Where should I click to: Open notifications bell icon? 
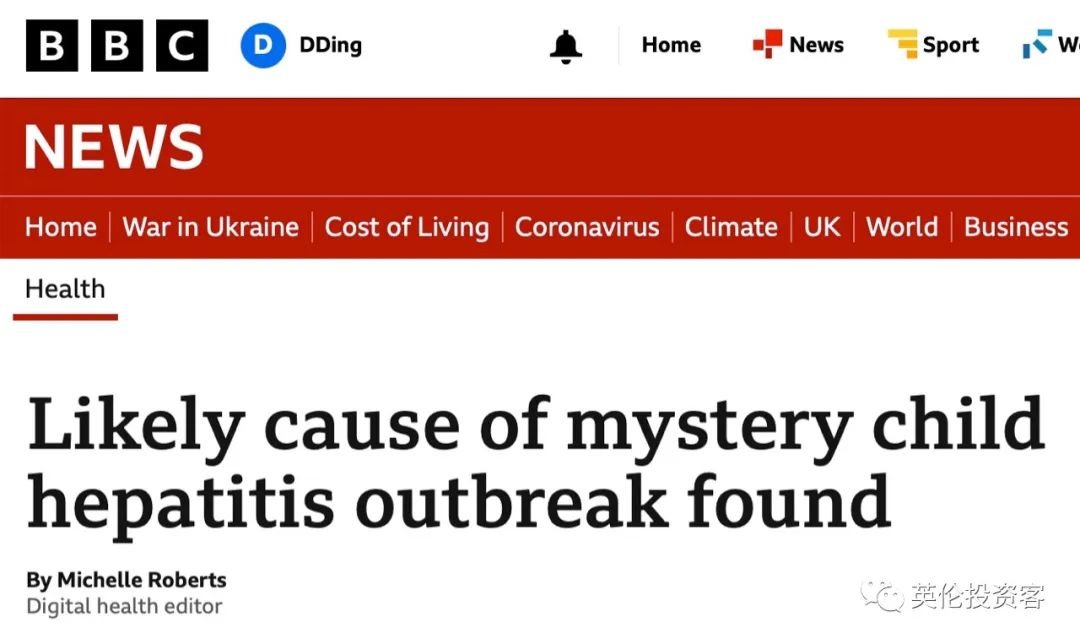[566, 46]
